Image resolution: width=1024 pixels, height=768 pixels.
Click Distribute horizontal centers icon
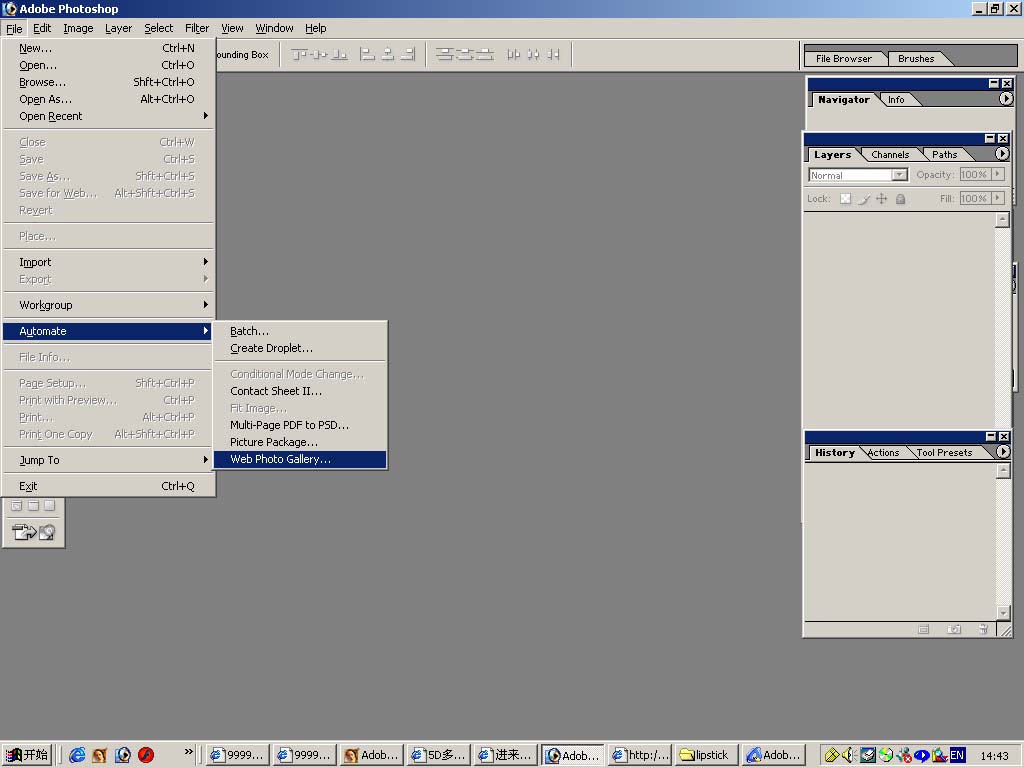click(534, 54)
